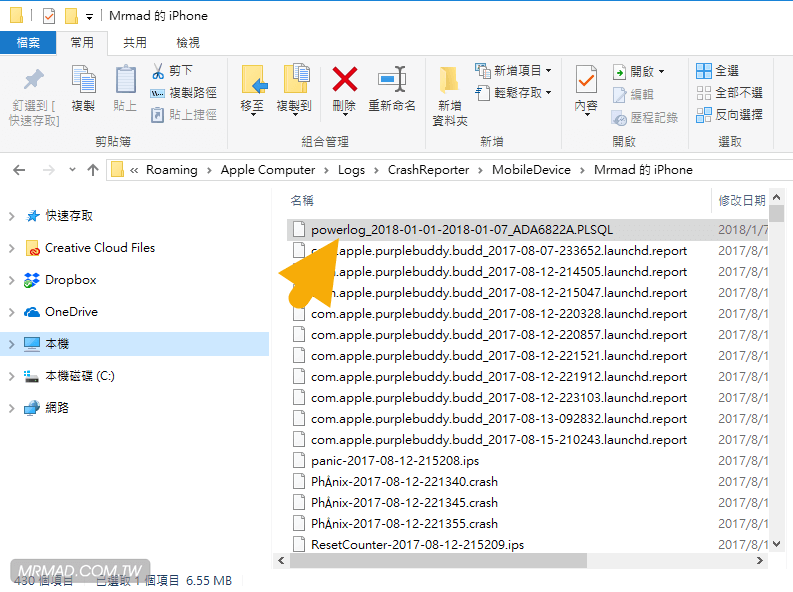
Task: Click Copy path (複製路徑)
Action: point(184,93)
